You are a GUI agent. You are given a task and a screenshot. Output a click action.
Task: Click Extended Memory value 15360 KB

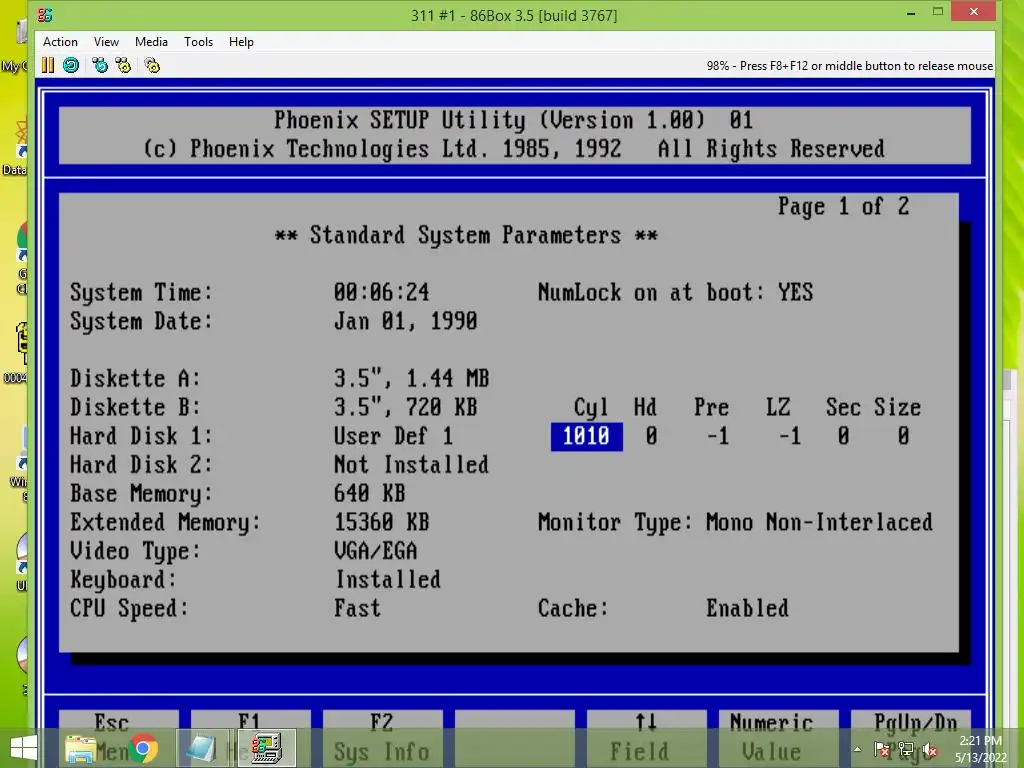[381, 522]
